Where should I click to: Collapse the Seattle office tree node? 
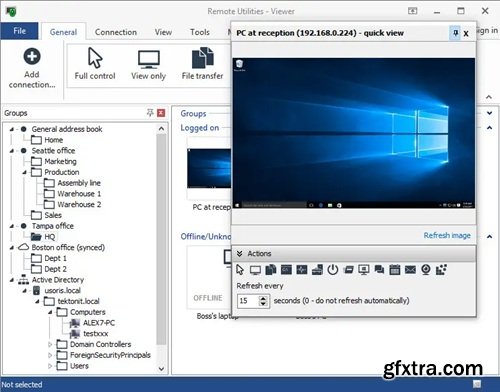(x=12, y=151)
